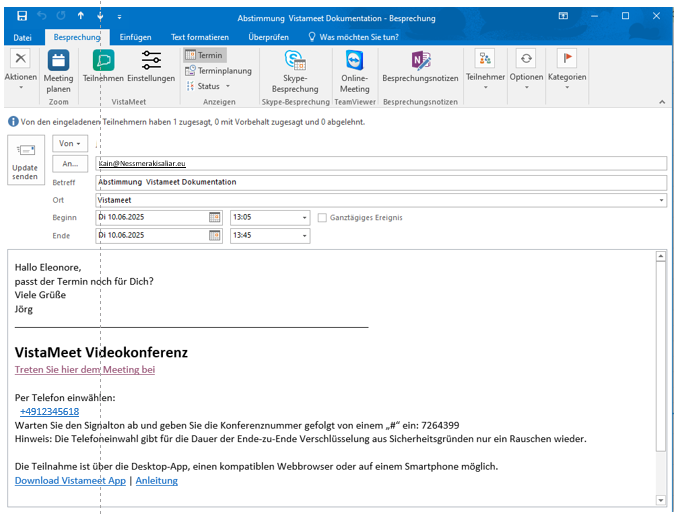Click message body scrollbar up arrow

click(x=661, y=256)
